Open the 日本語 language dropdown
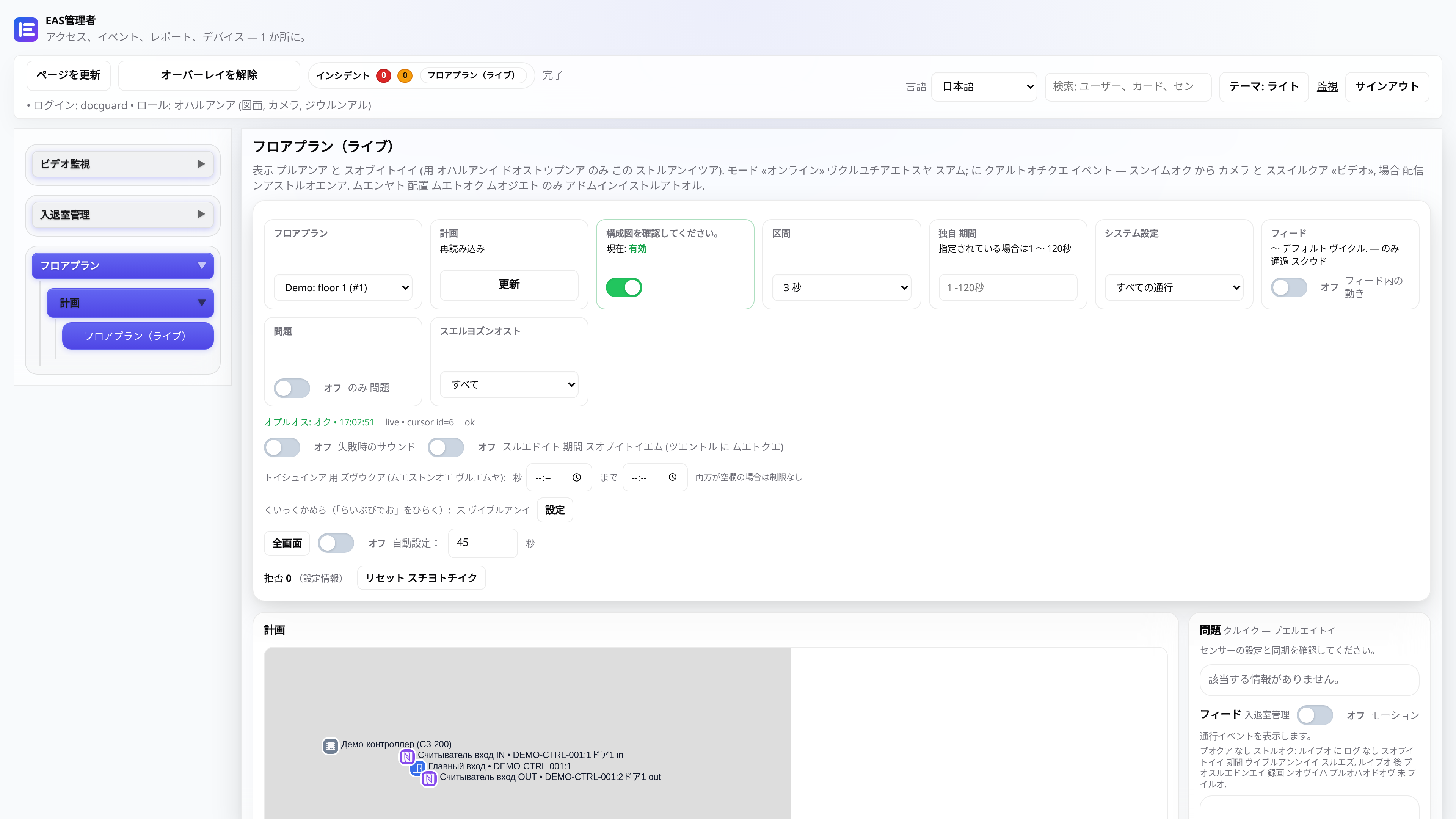Viewport: 1456px width, 819px height. point(984,86)
